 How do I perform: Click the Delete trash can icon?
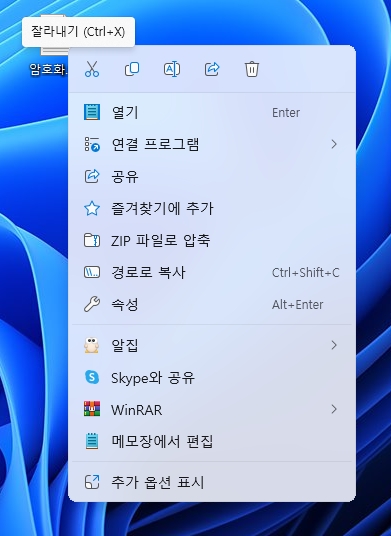(x=252, y=69)
